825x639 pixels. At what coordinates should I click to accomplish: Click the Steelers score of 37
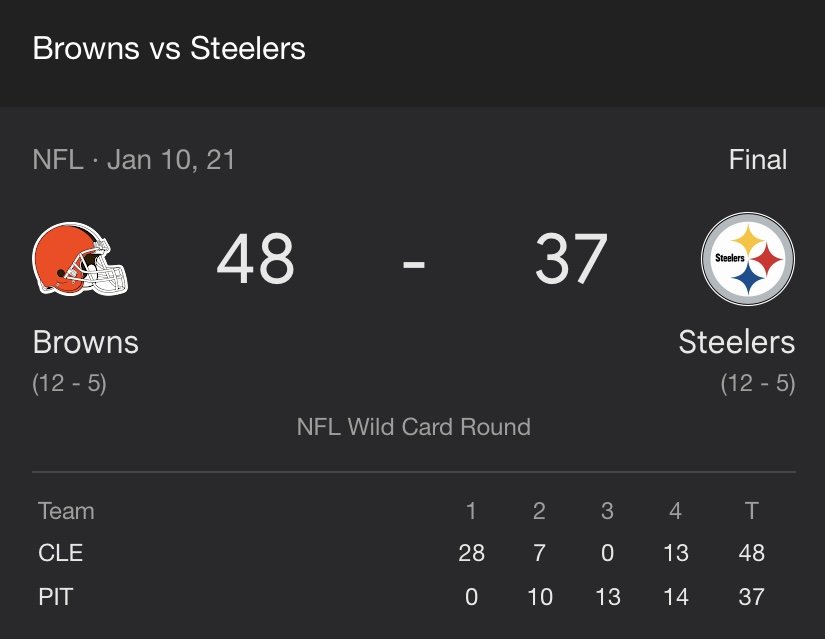click(571, 259)
